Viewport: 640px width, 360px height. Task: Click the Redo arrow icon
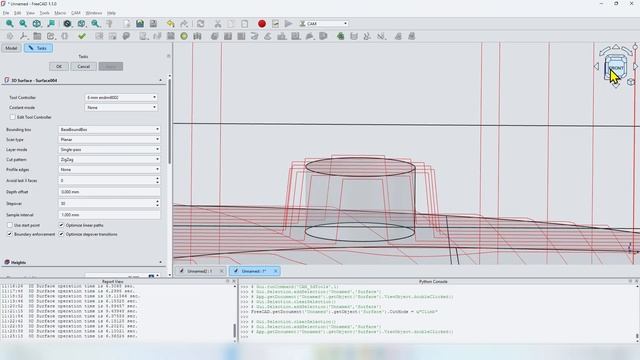coord(184,24)
